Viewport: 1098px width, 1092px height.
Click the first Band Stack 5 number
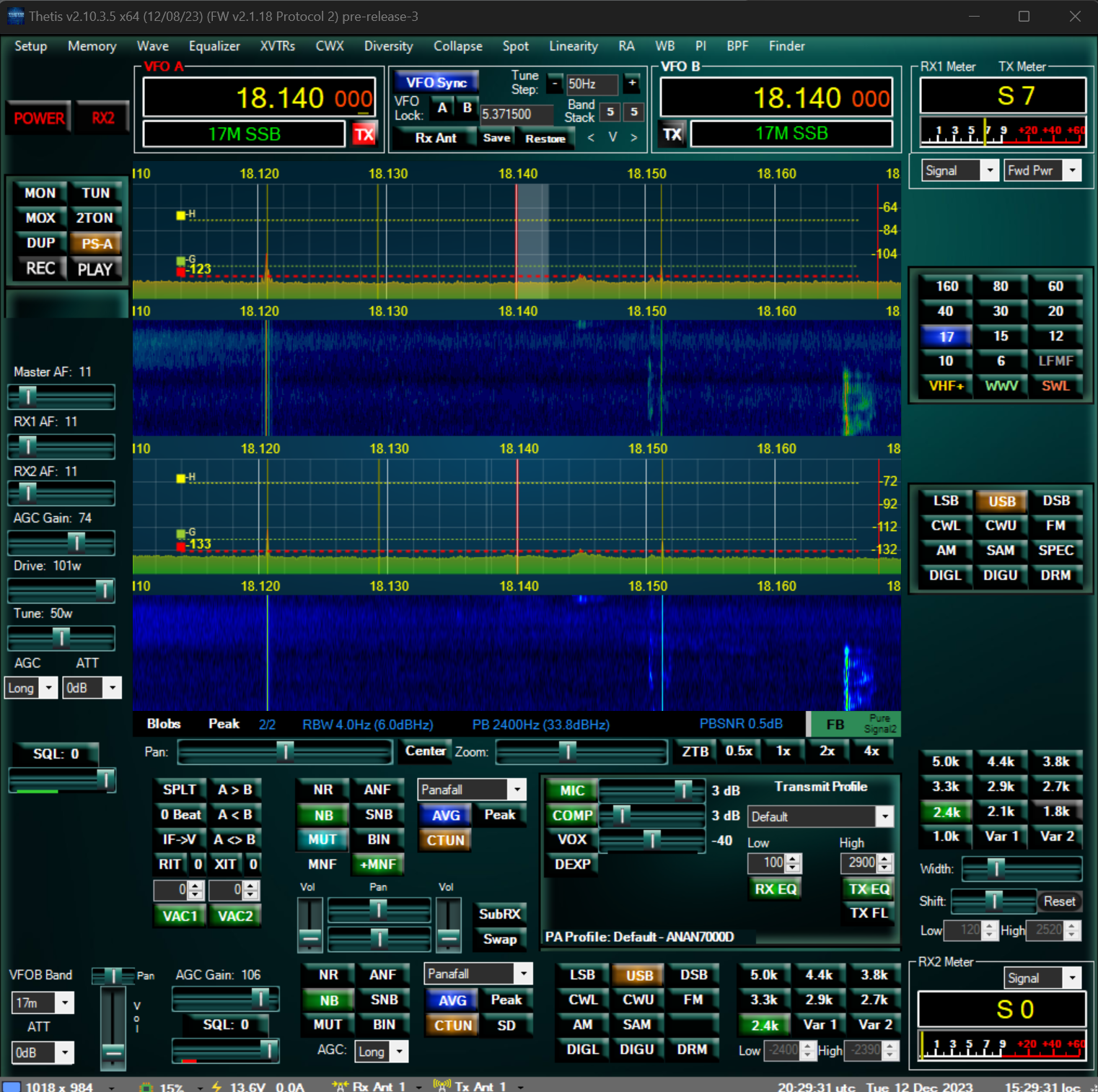pos(610,111)
